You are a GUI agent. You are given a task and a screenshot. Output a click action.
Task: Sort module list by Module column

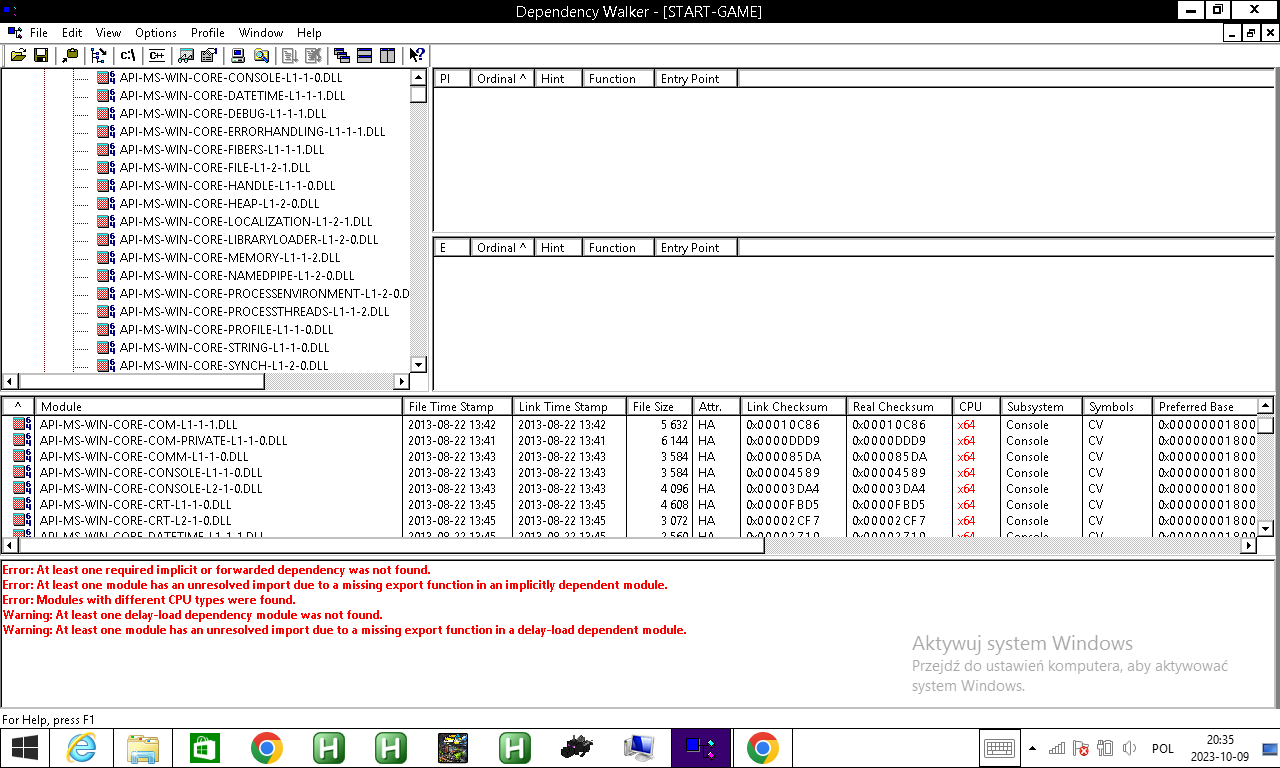[x=218, y=407]
